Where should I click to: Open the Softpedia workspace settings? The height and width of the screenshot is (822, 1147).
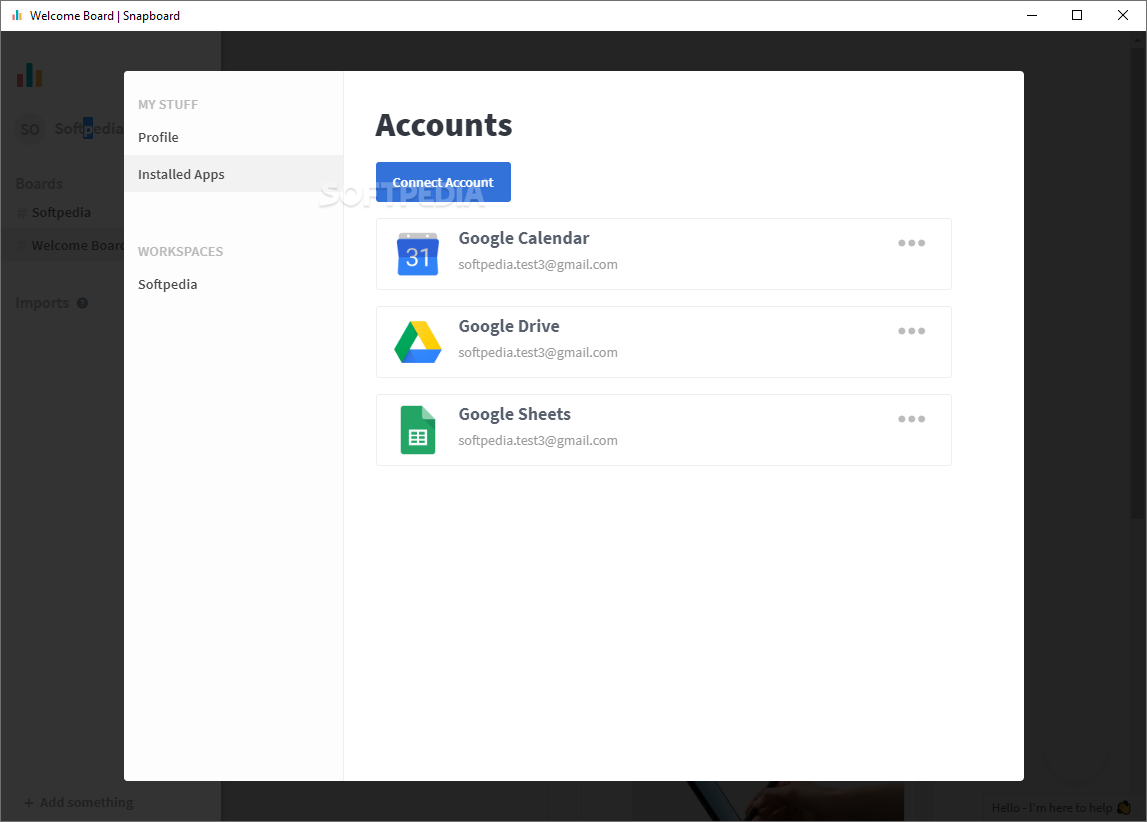pyautogui.click(x=168, y=284)
